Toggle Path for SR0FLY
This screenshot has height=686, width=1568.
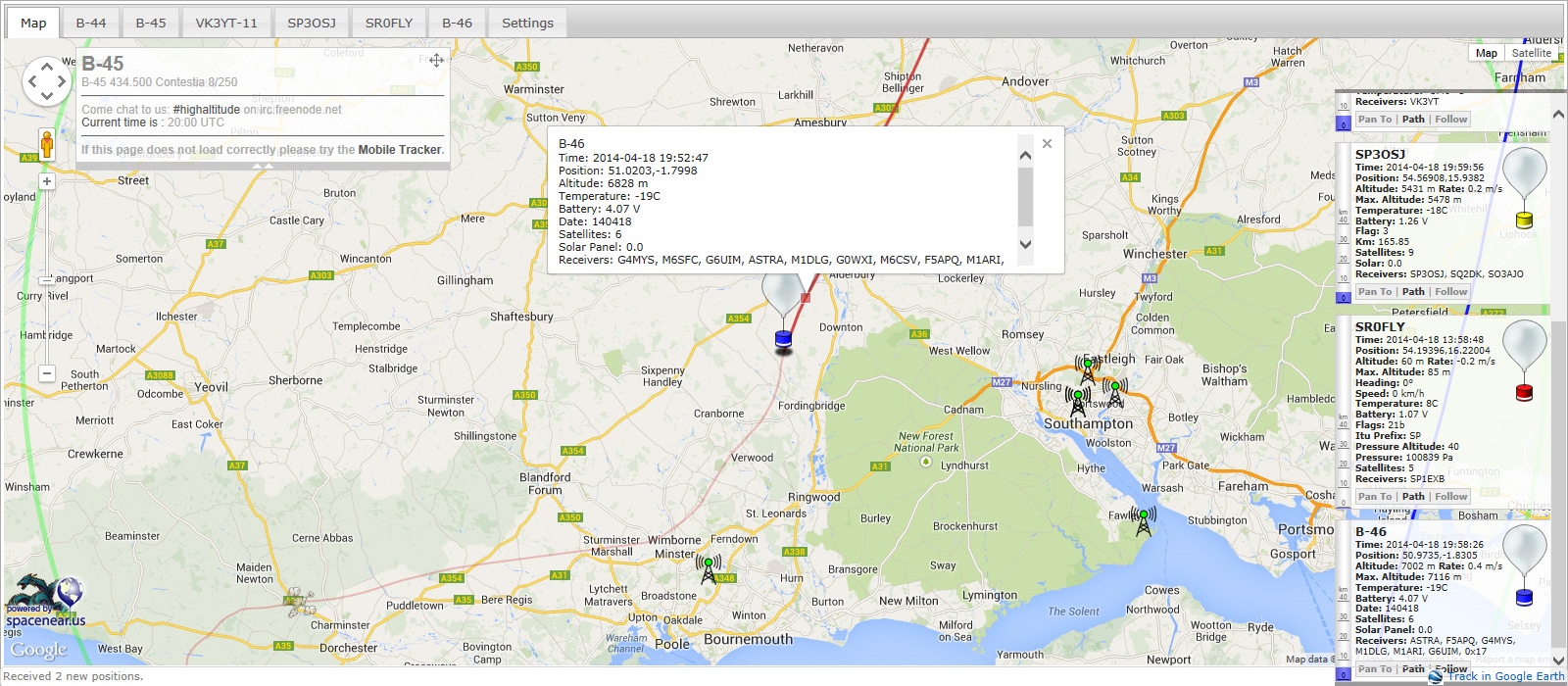click(1413, 497)
